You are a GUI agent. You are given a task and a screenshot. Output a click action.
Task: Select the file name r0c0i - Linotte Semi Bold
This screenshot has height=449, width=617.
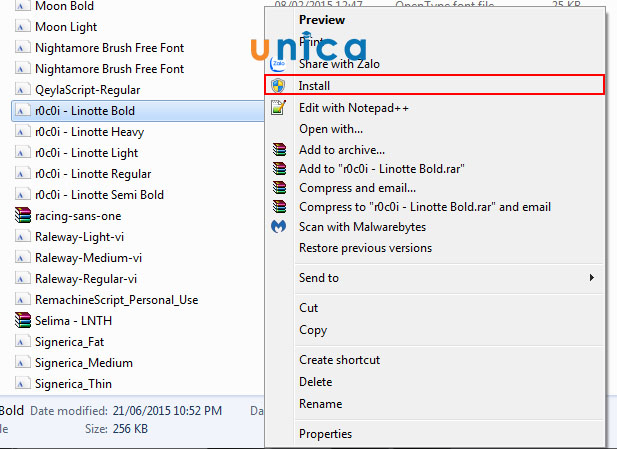pos(100,195)
